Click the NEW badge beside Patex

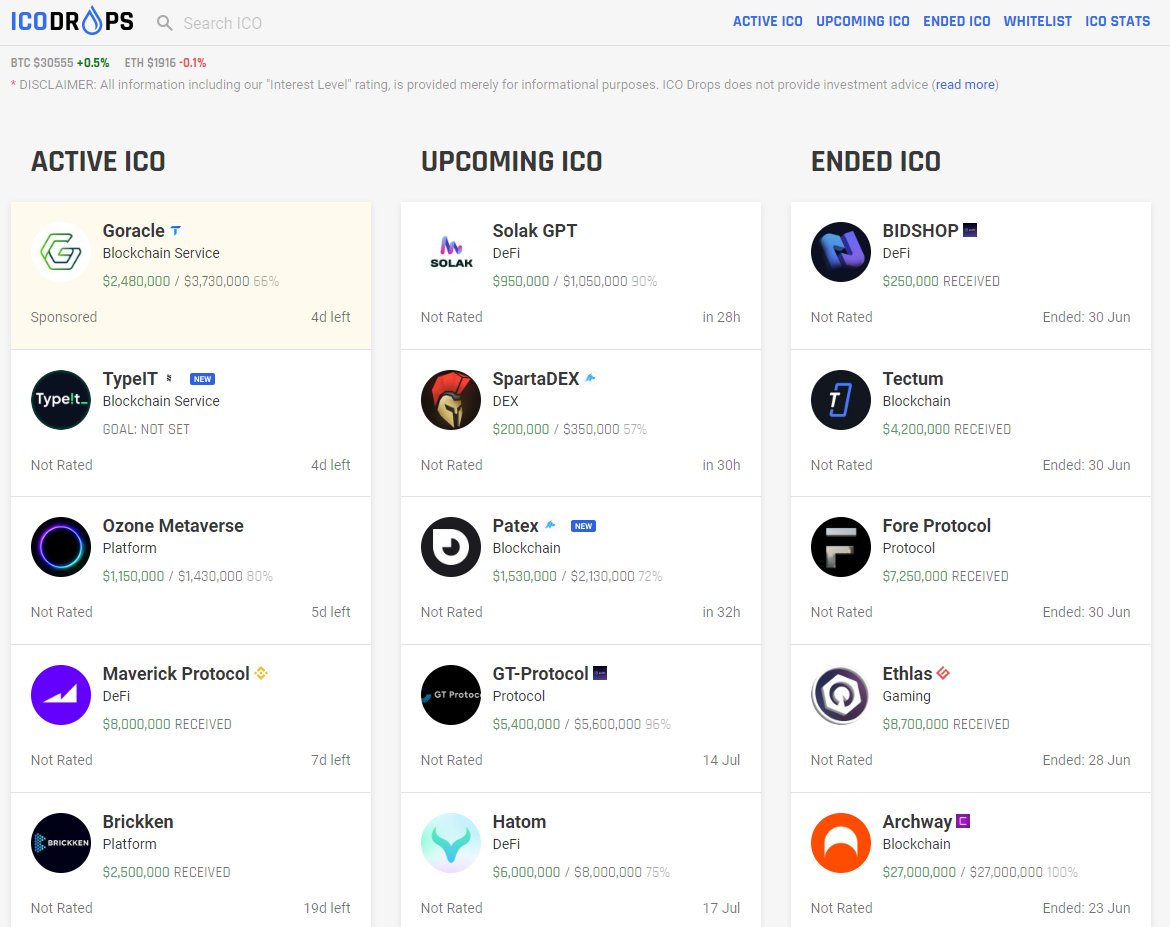[x=583, y=526]
